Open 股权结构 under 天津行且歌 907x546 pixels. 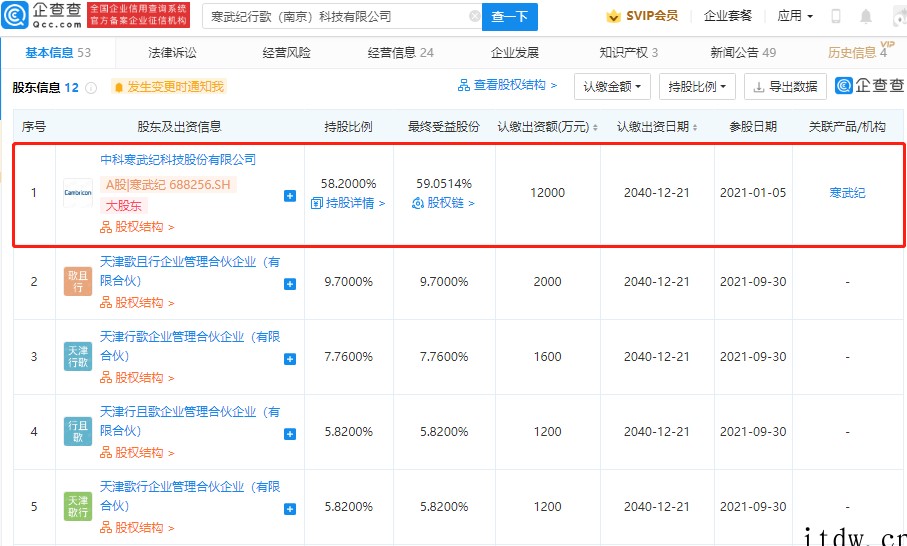[137, 452]
